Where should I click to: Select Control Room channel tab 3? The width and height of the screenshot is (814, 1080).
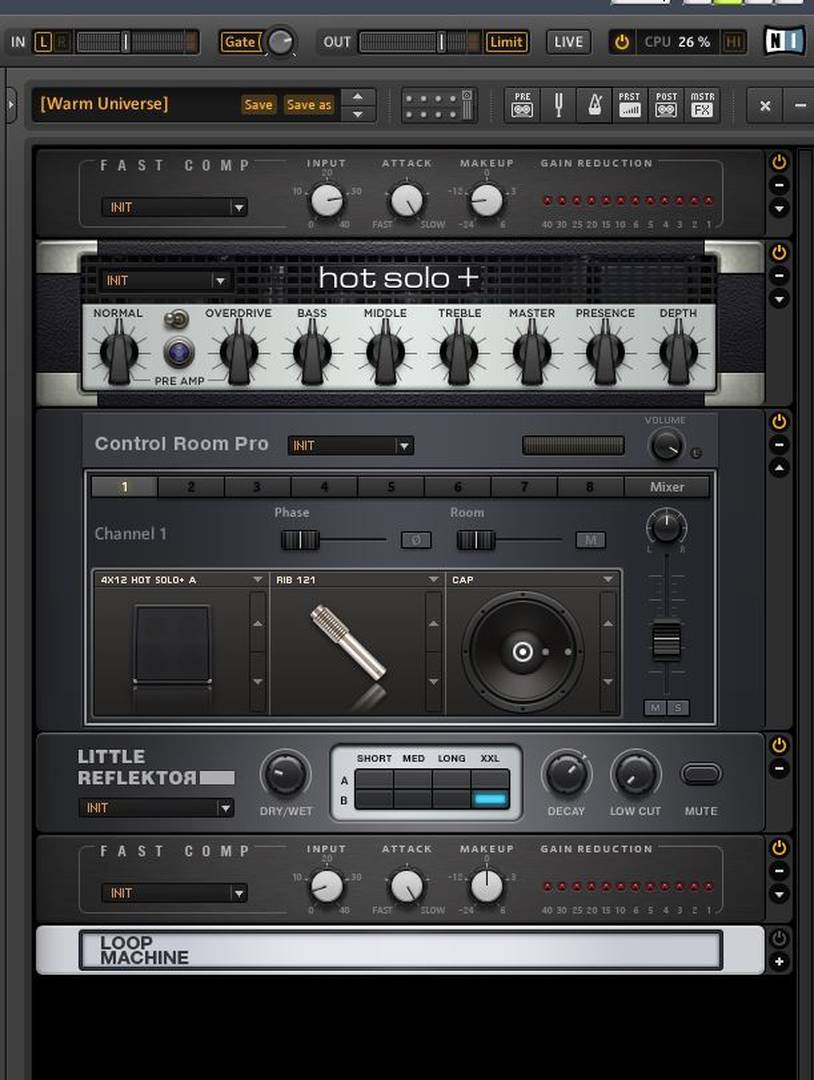pos(258,487)
